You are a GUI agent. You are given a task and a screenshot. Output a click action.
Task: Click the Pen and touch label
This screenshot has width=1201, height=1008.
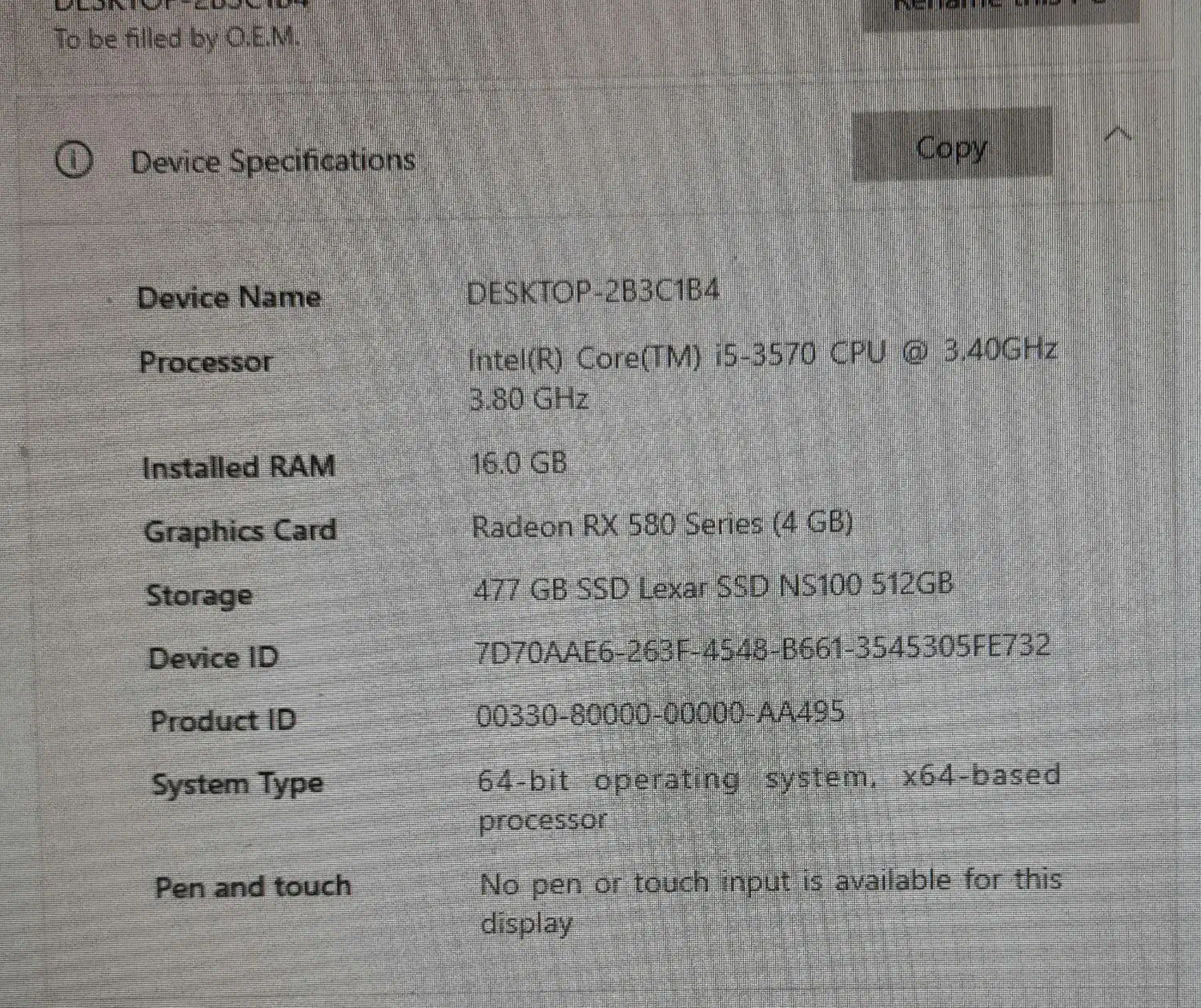tap(252, 887)
